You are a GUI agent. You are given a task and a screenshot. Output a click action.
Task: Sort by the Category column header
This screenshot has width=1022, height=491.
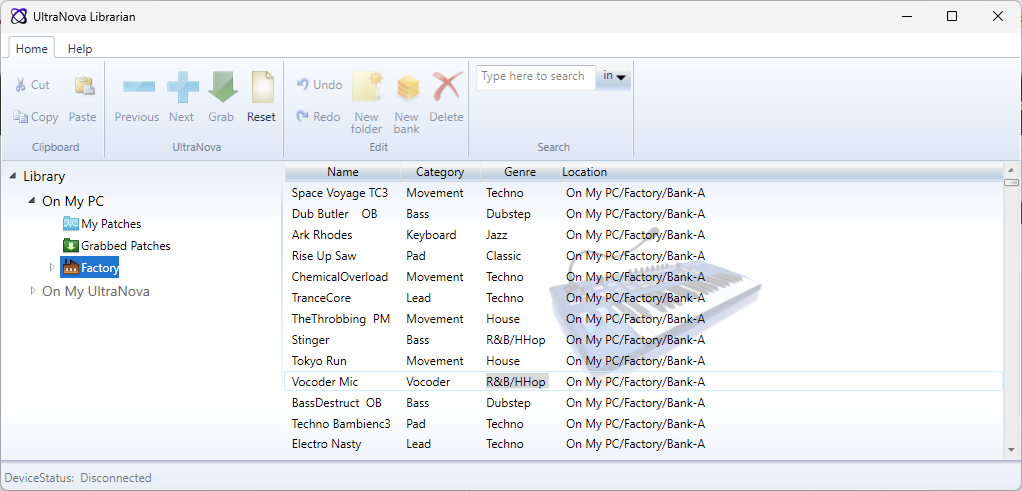[x=439, y=172]
